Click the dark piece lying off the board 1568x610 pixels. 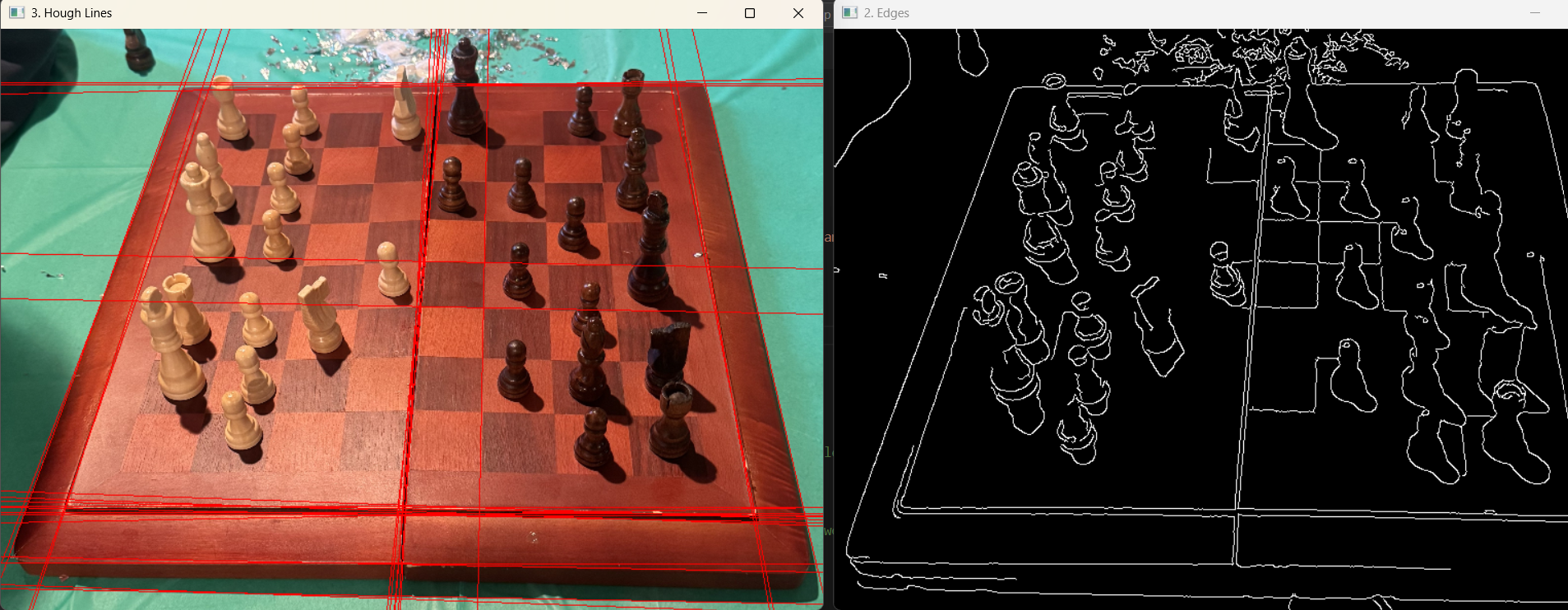pos(137,49)
